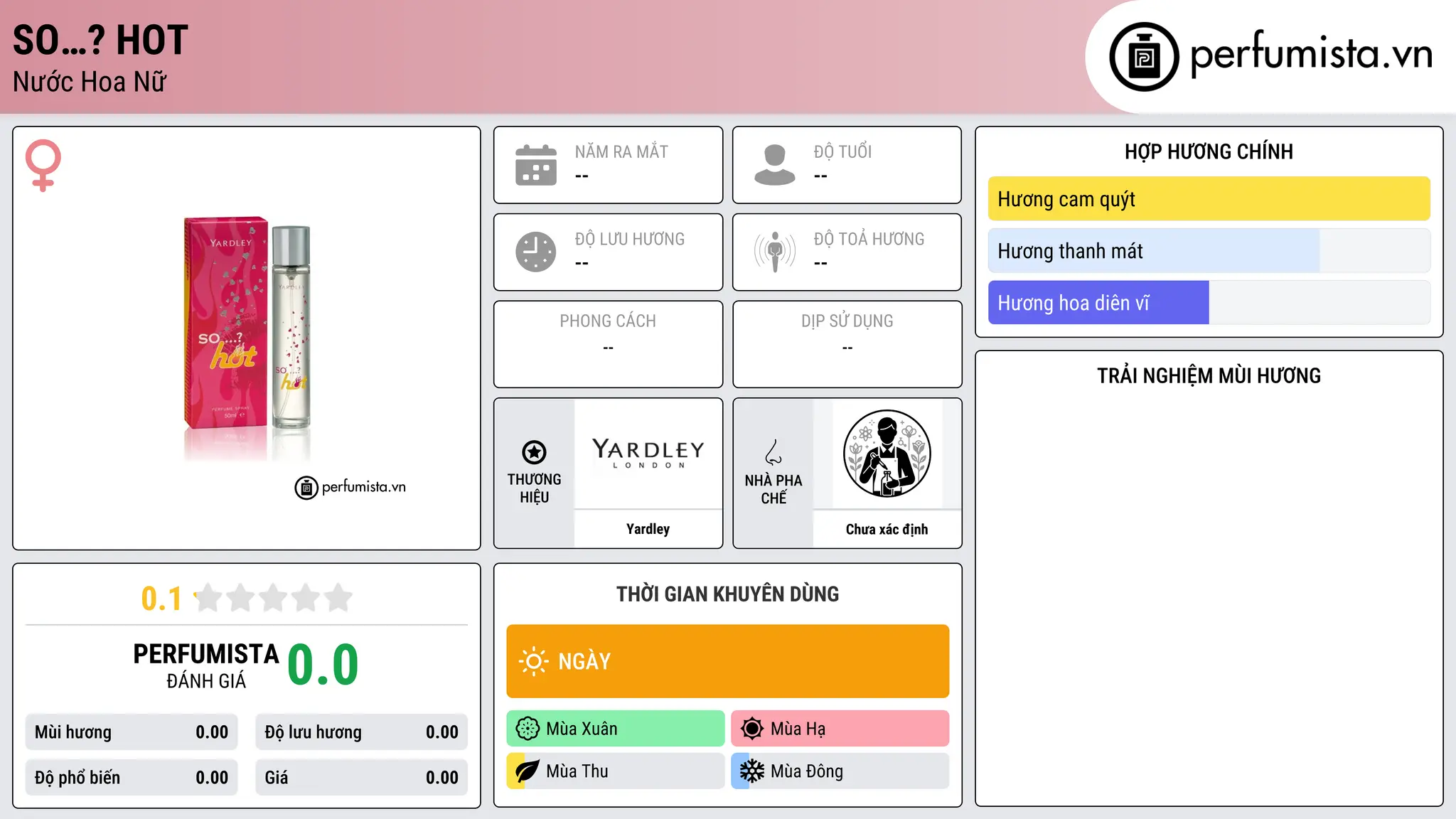This screenshot has height=819, width=1456.
Task: Click the ĐỘ LƯU HƯƠNG label
Action: click(630, 240)
